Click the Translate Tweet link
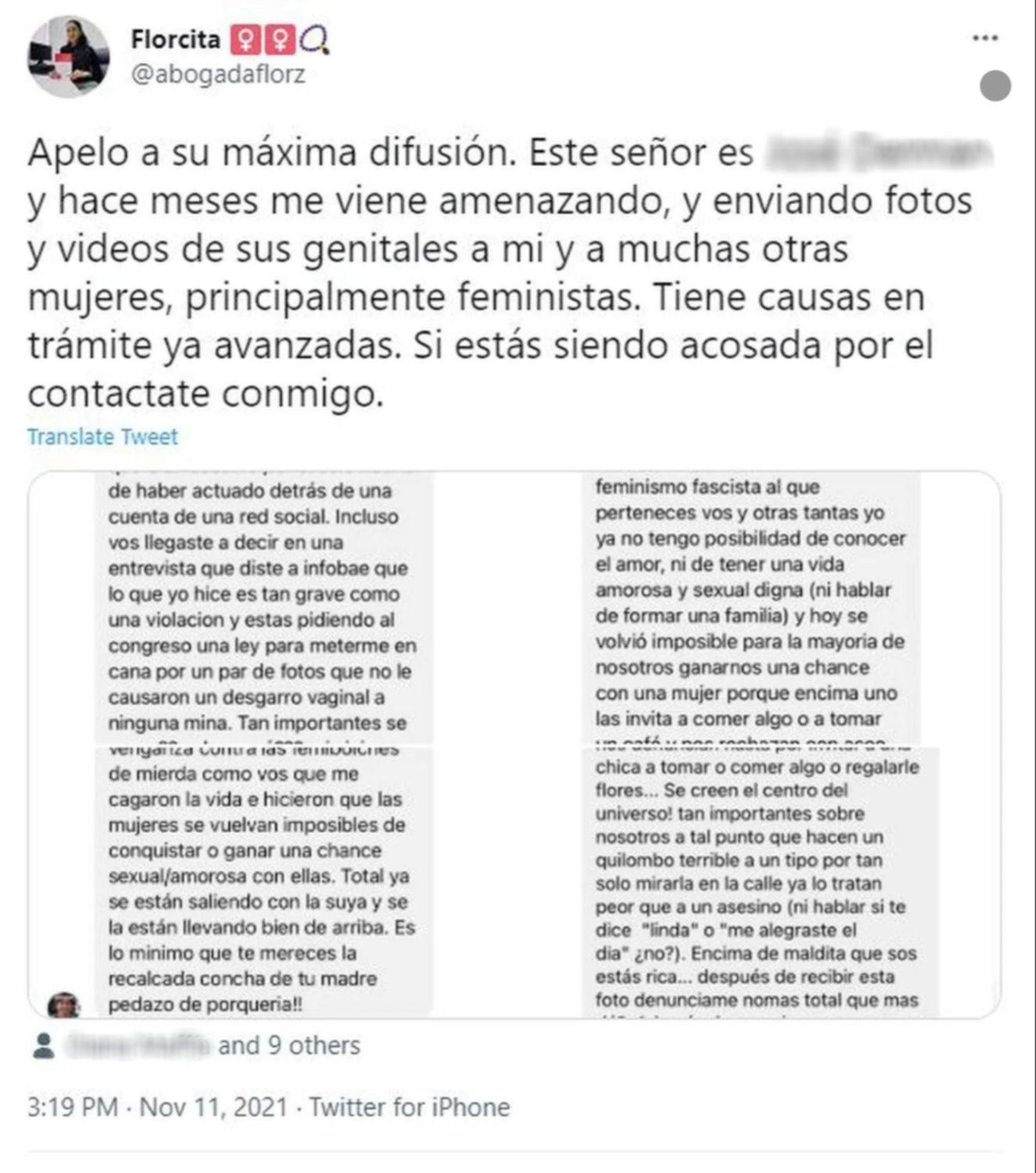 102,436
